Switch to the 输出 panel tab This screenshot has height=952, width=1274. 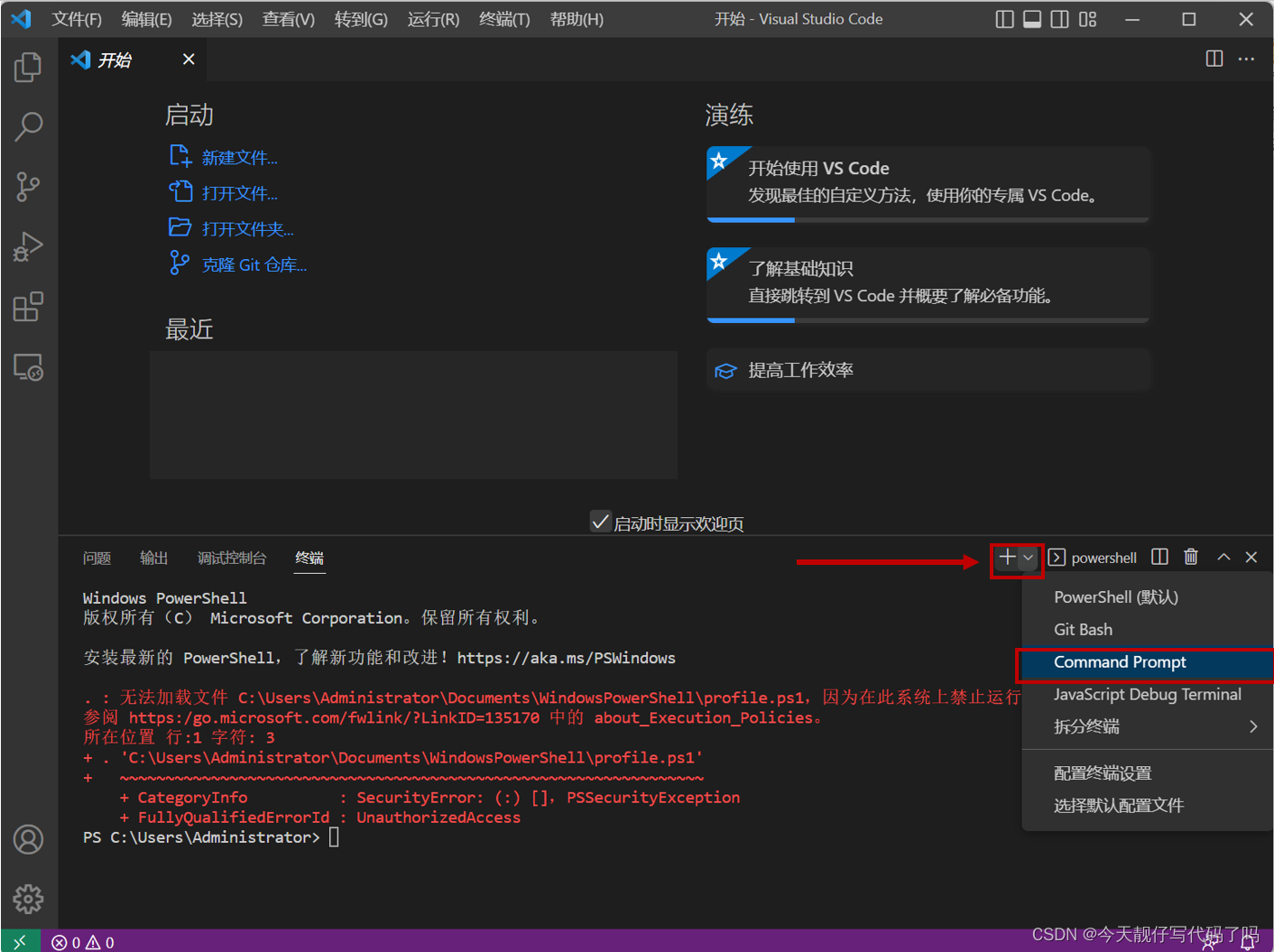pyautogui.click(x=154, y=558)
